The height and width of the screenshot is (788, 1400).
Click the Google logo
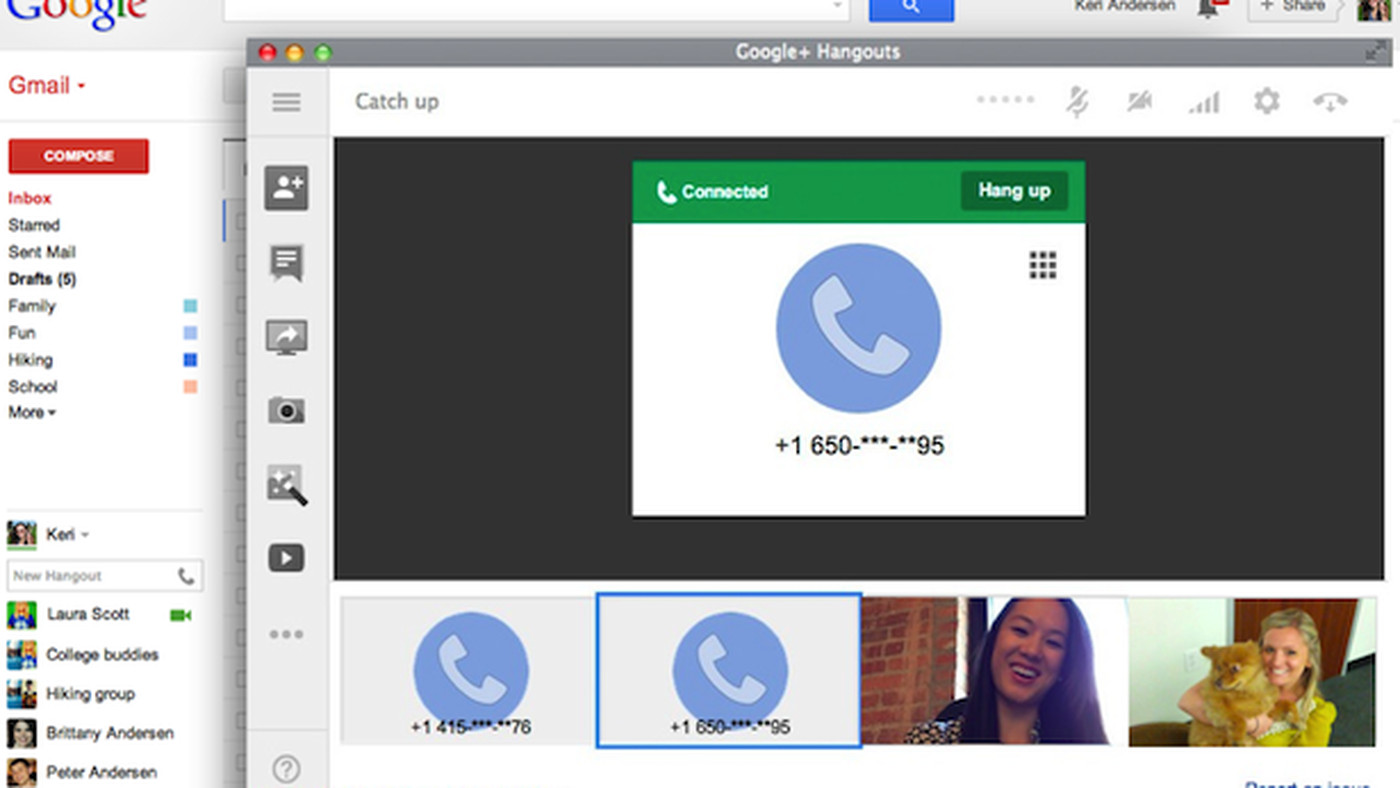pyautogui.click(x=76, y=12)
